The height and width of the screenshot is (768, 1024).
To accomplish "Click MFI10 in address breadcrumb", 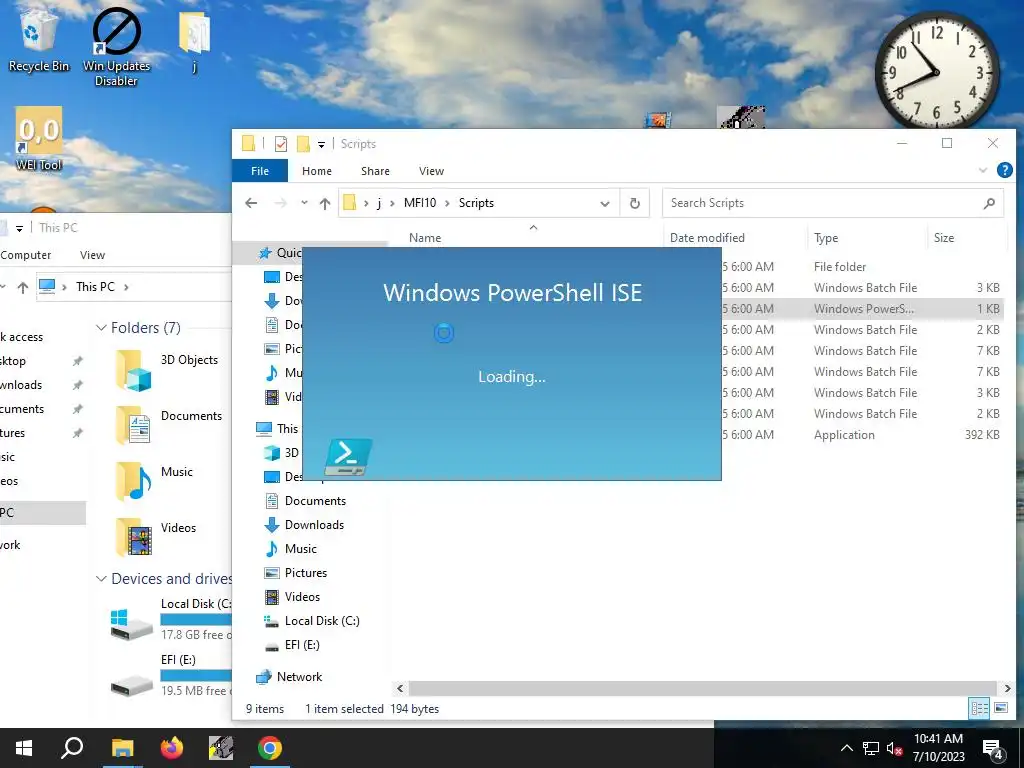I will pos(420,203).
